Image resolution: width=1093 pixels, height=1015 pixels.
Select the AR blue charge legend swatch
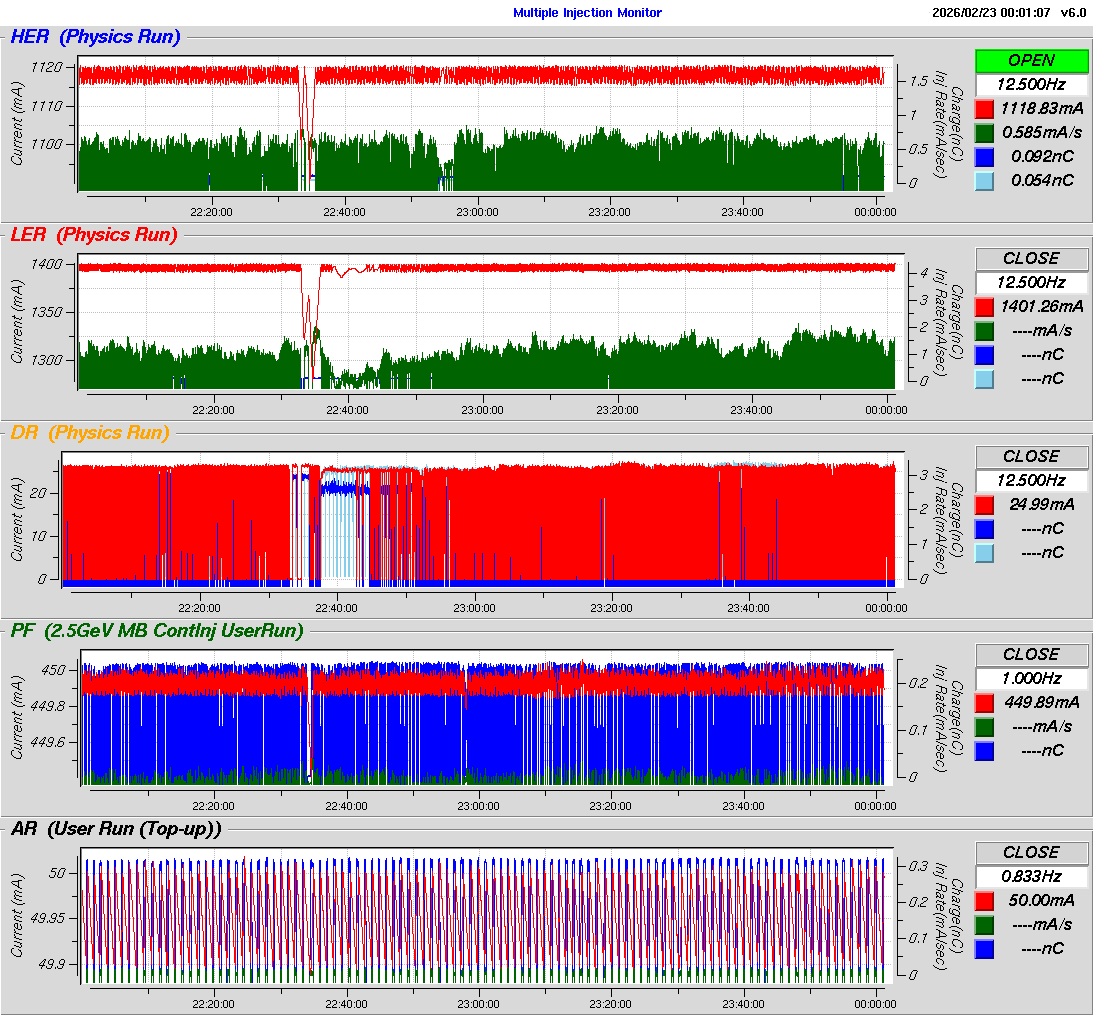coord(984,948)
